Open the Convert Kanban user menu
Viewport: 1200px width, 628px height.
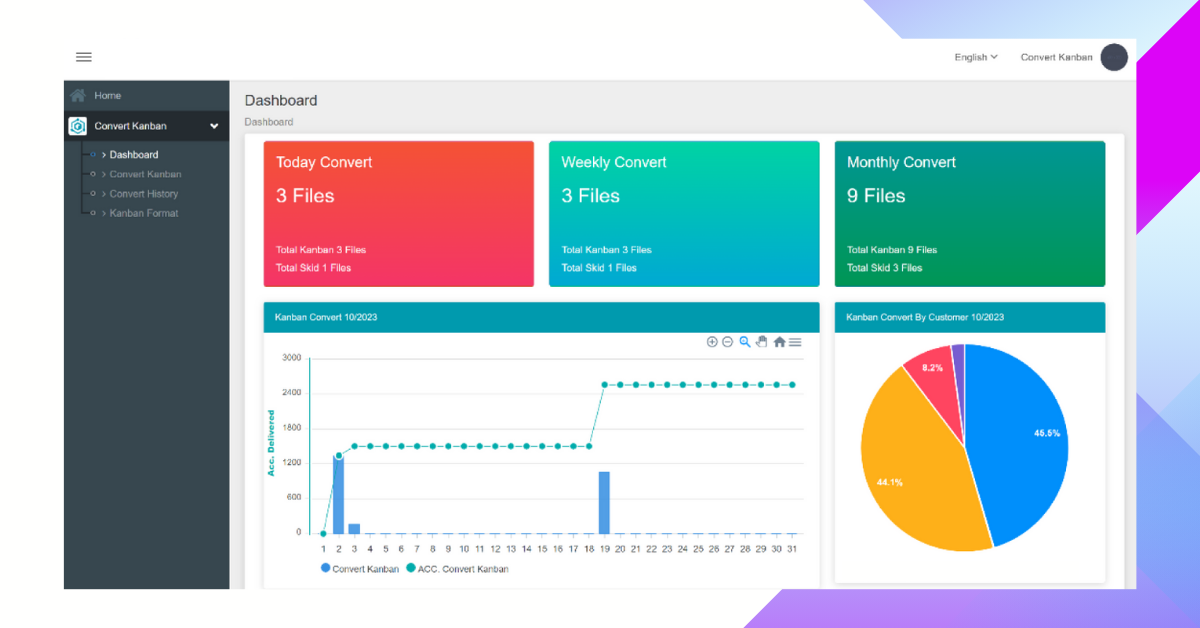(1056, 57)
